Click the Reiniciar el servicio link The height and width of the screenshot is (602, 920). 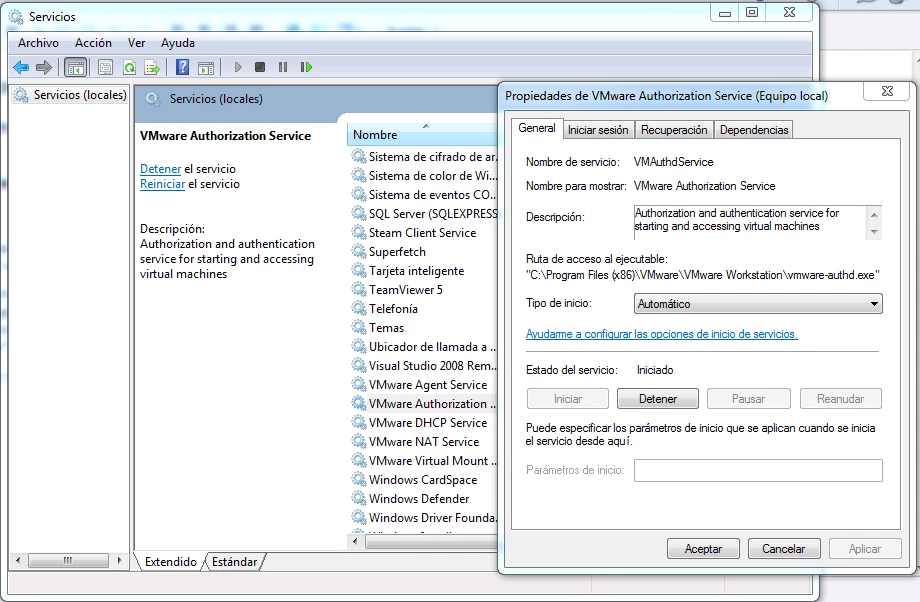163,184
